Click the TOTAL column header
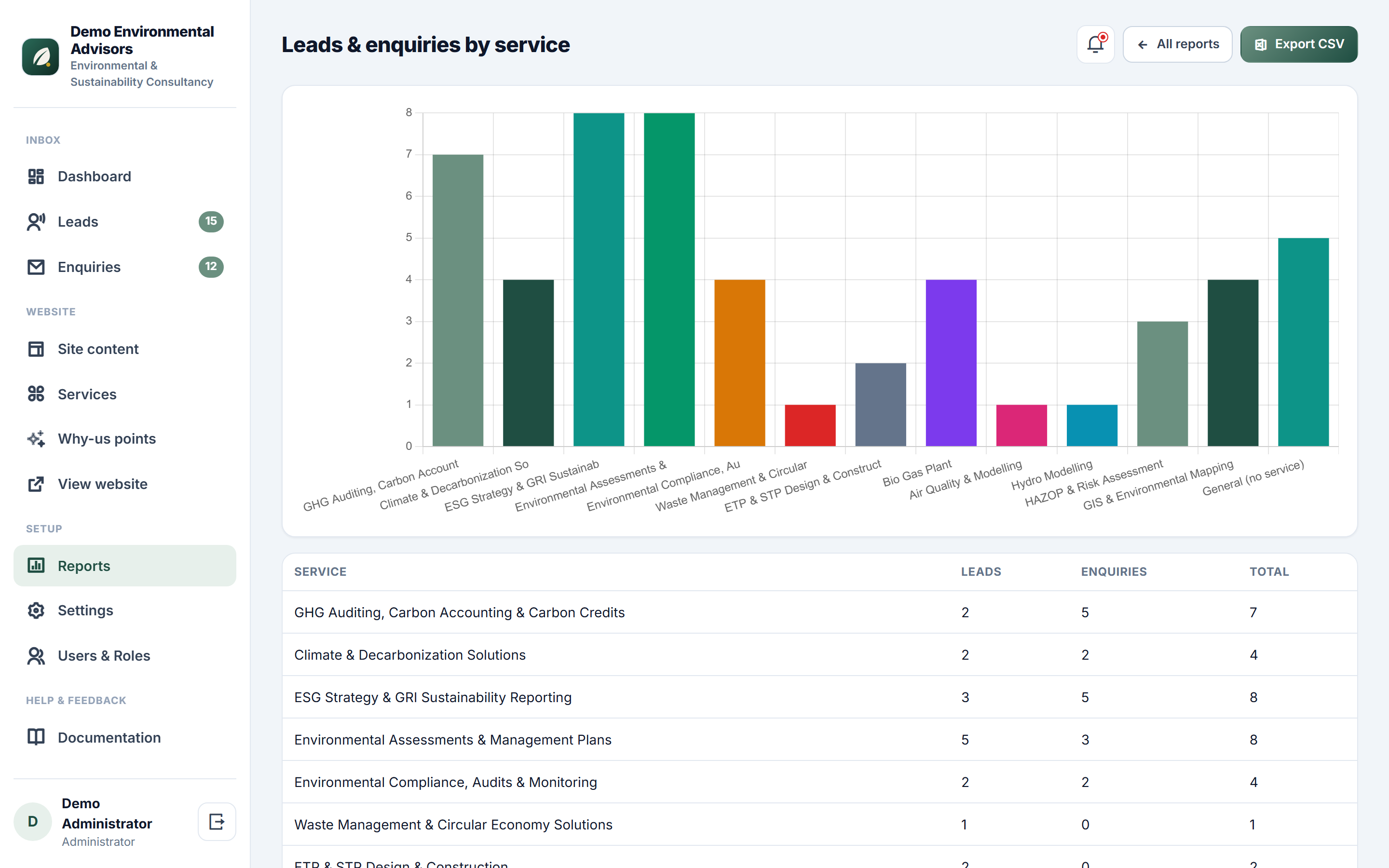 click(1269, 572)
